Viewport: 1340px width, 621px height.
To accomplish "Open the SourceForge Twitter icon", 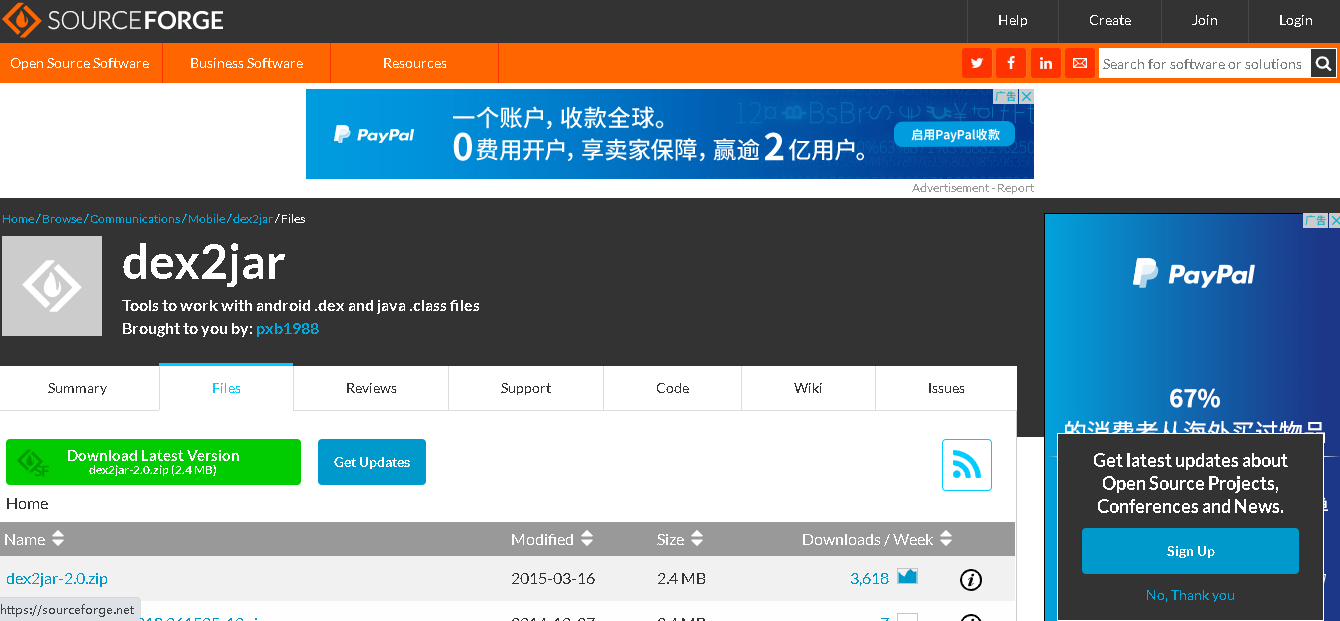I will tap(977, 63).
